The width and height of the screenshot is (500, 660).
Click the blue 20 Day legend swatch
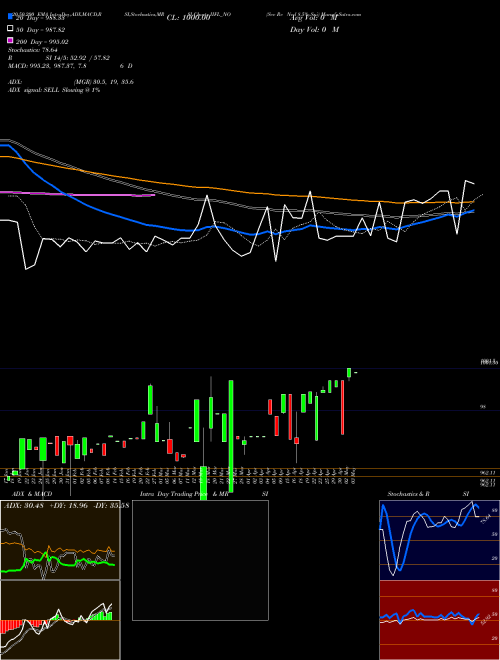click(x=10, y=17)
